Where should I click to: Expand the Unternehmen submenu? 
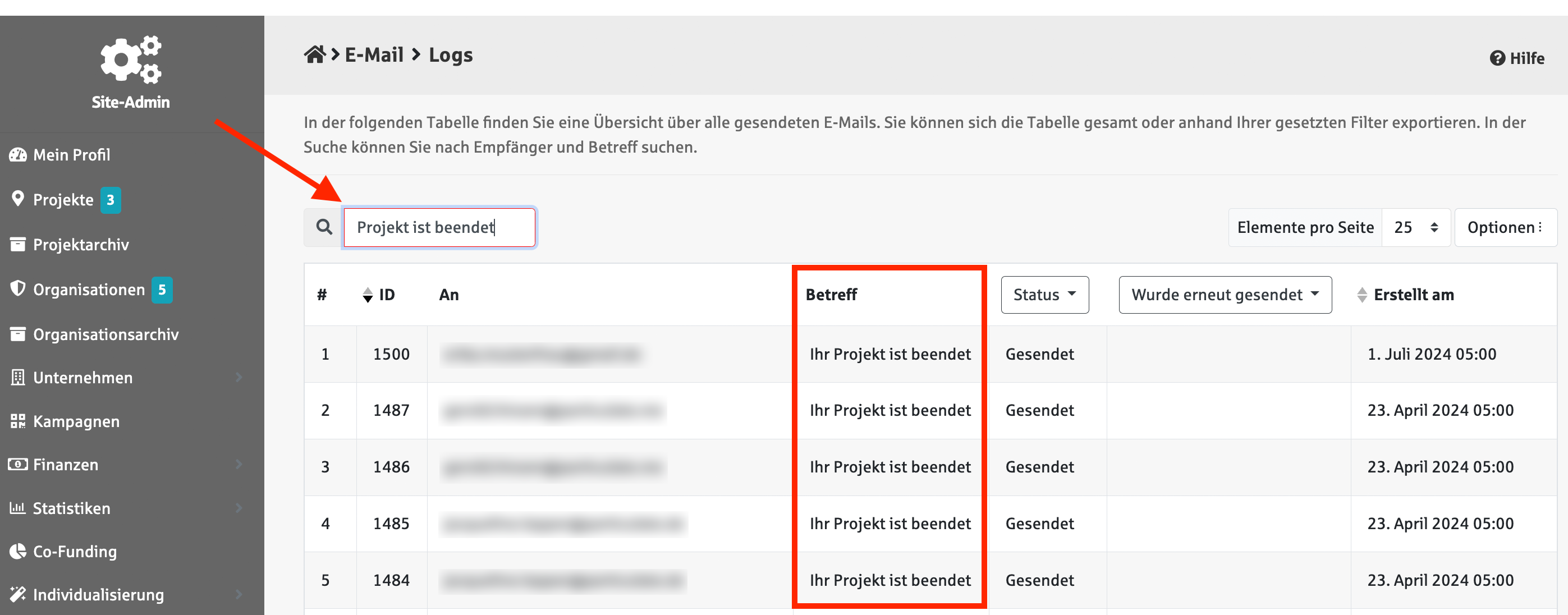pyautogui.click(x=239, y=378)
